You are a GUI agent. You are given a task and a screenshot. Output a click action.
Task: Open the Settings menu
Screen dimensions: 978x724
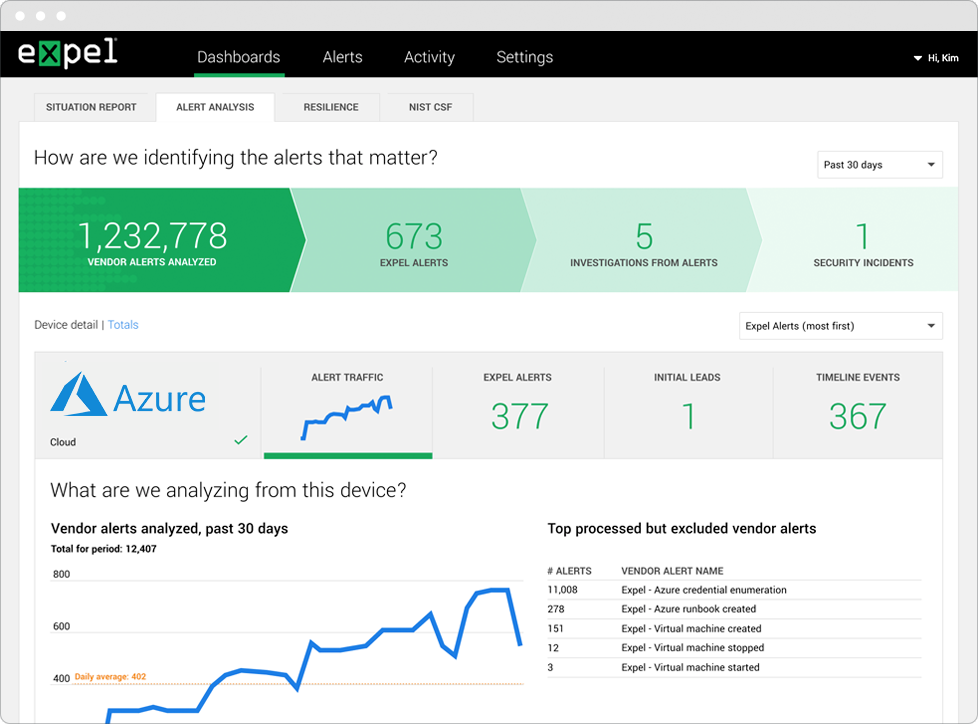coord(525,57)
